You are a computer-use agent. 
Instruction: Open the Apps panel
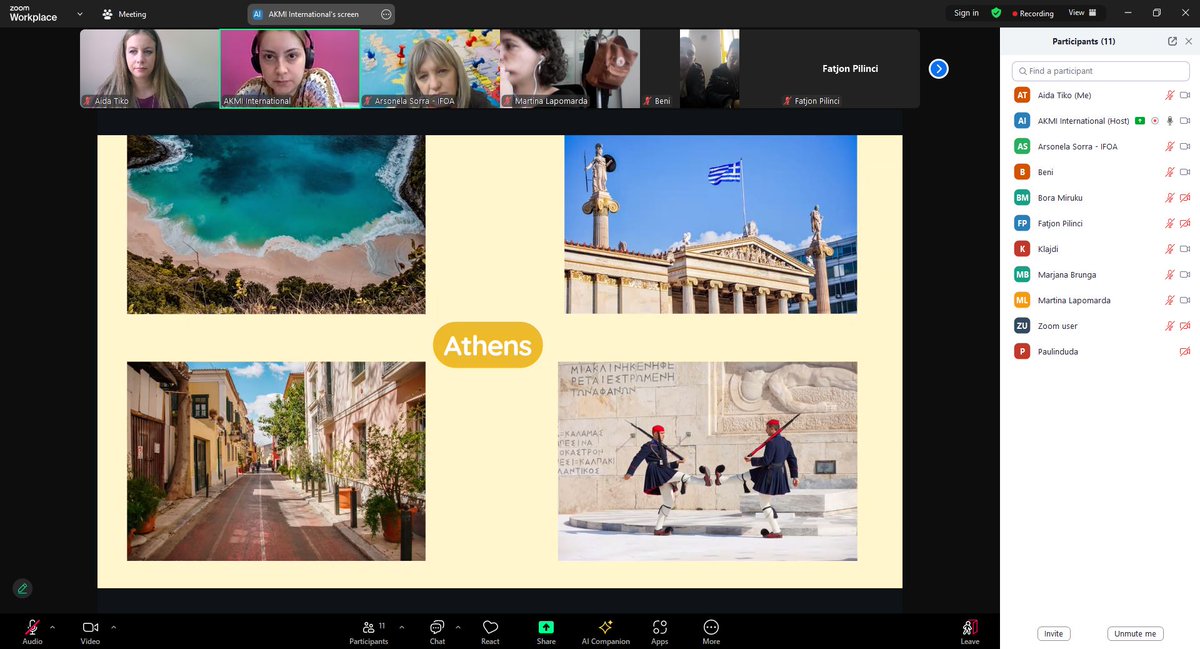(x=659, y=627)
